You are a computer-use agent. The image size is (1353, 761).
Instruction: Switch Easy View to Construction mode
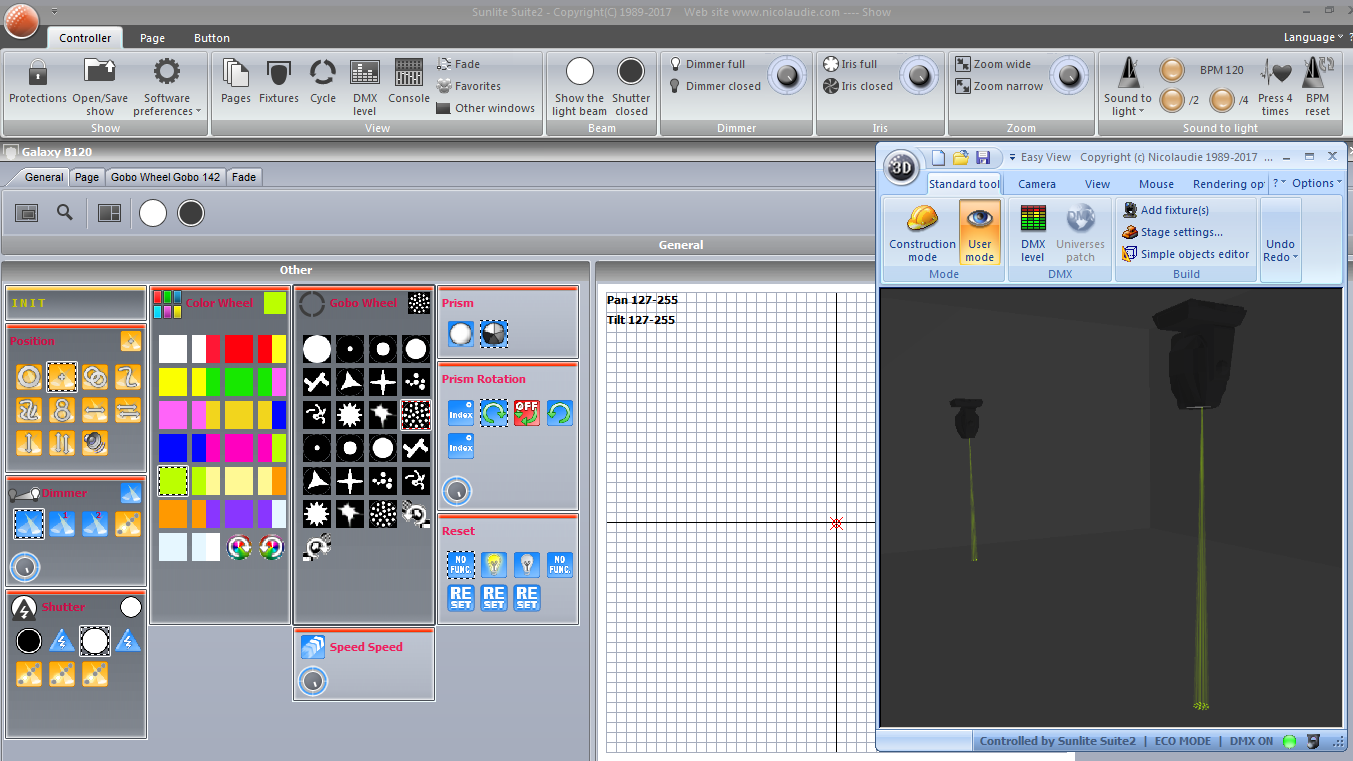click(922, 233)
